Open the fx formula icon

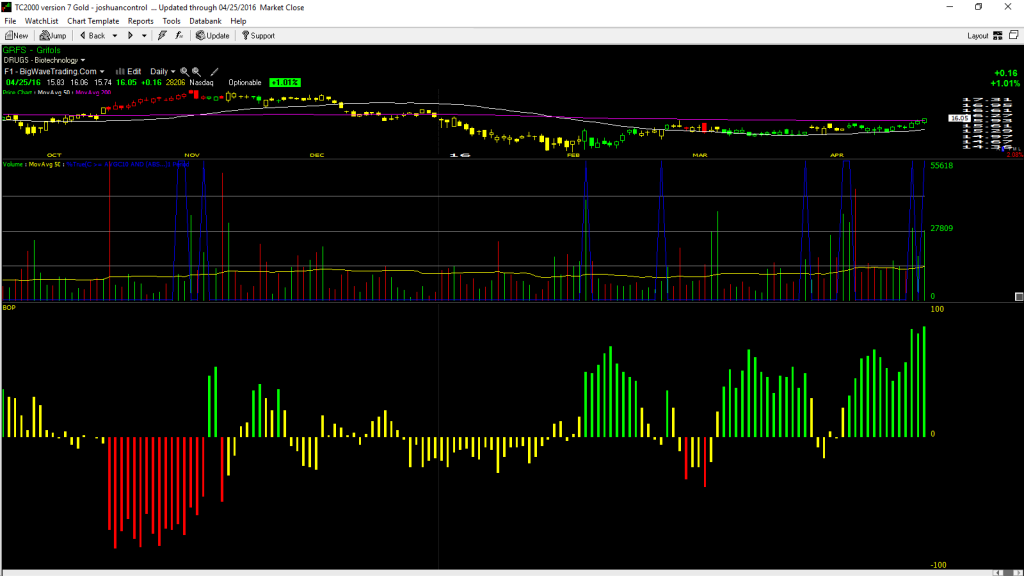point(179,36)
